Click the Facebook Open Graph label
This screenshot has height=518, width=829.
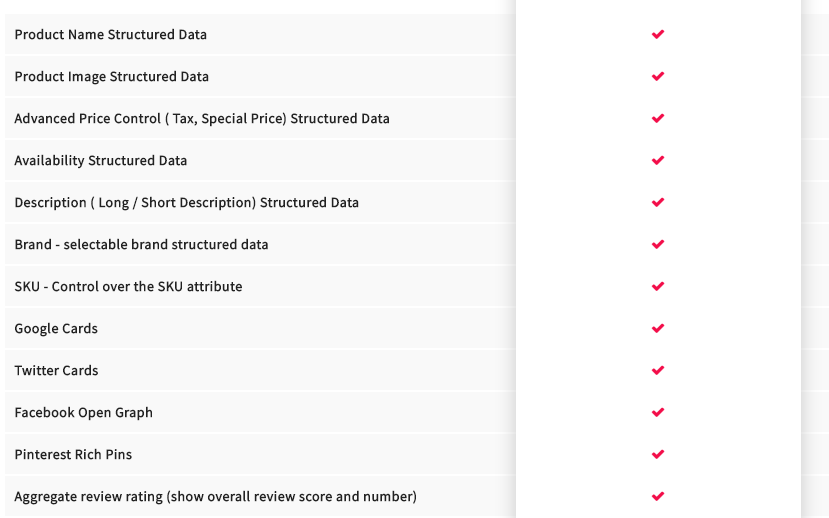point(84,413)
